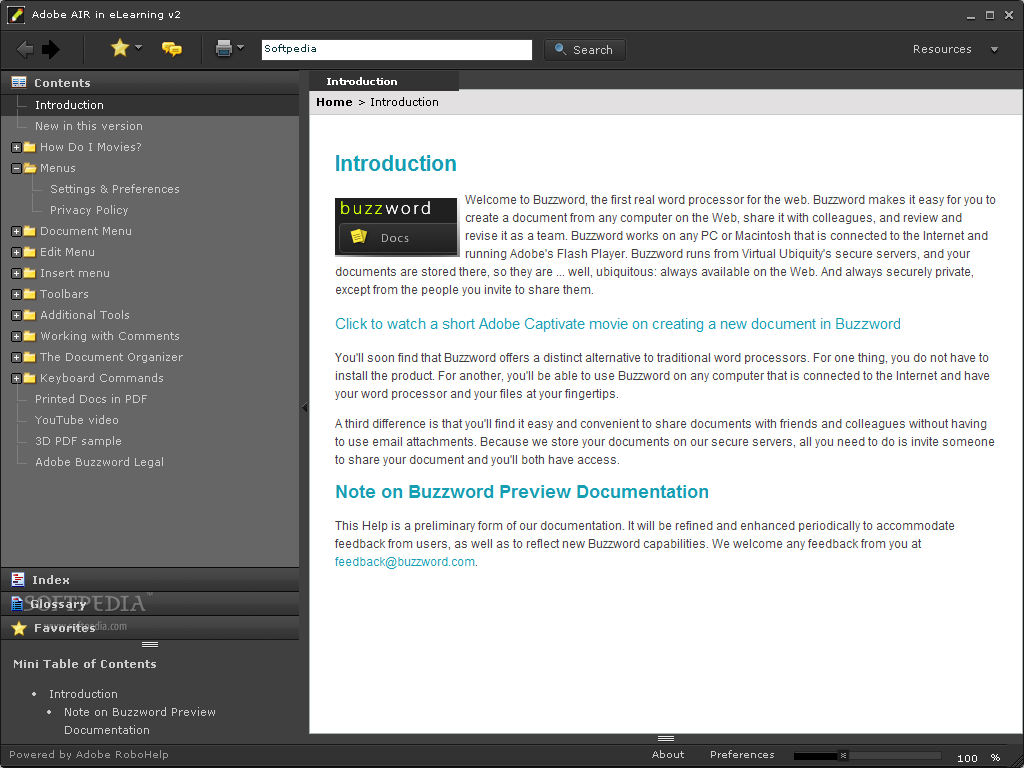Expand the How Do I Movies? folder
This screenshot has height=768, width=1024.
point(16,148)
